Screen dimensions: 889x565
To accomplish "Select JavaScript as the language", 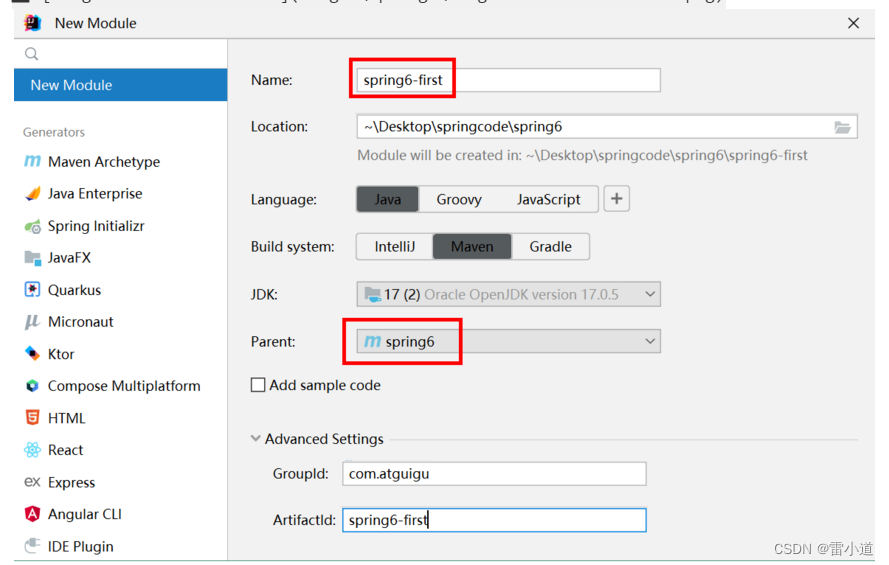I will (x=548, y=199).
